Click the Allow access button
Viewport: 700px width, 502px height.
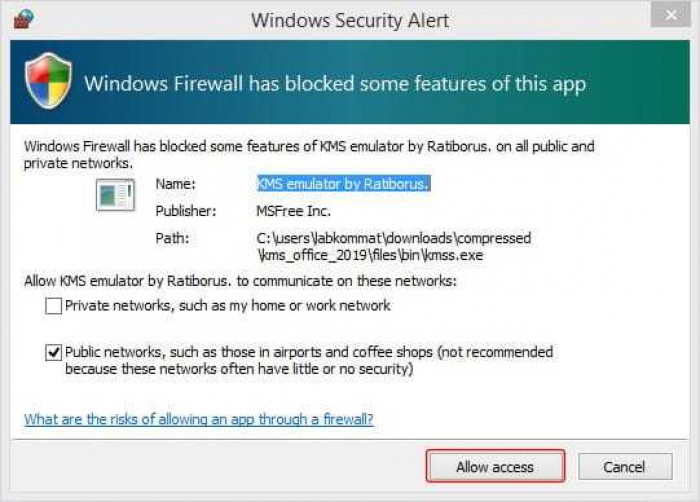tap(495, 467)
